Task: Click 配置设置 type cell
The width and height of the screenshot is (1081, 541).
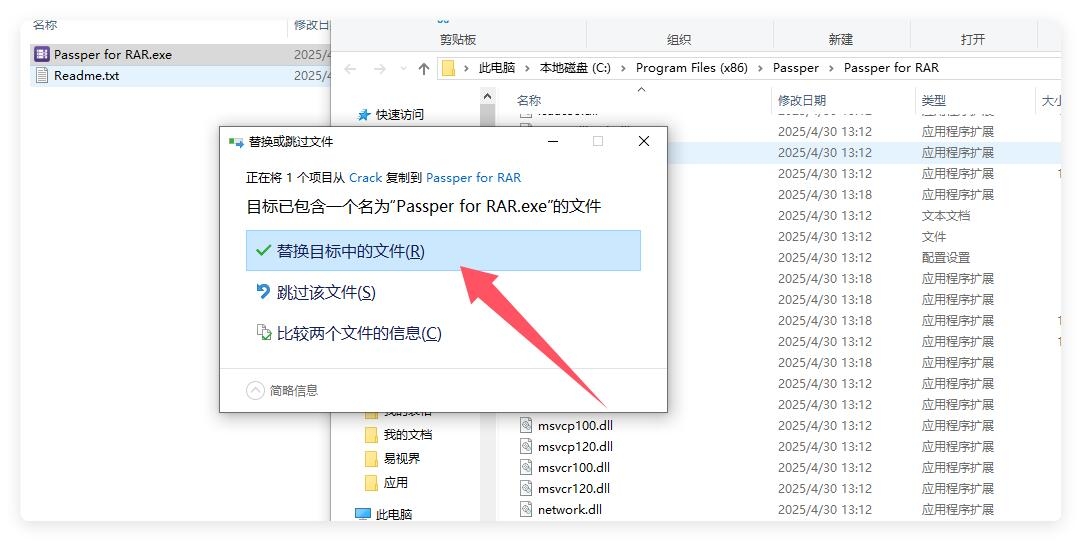Action: 946,258
